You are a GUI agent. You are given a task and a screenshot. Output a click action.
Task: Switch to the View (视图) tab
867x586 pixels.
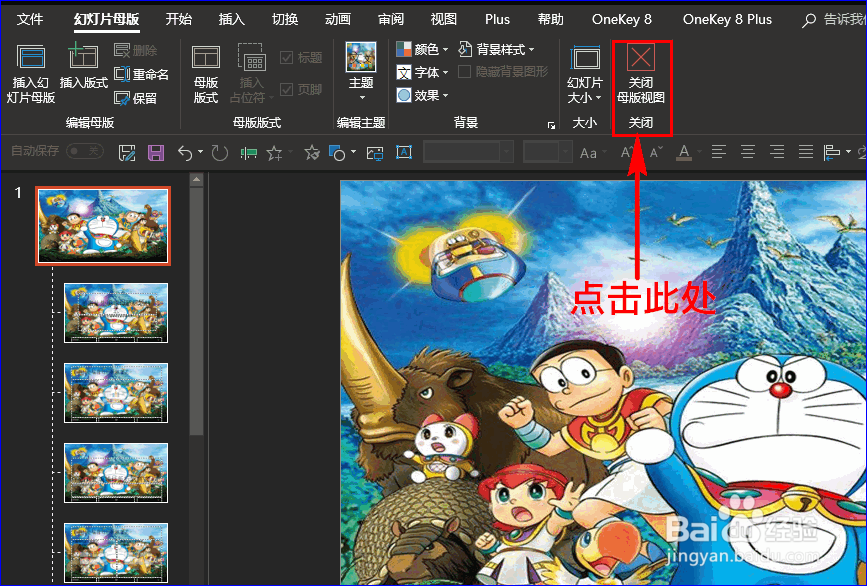click(444, 19)
